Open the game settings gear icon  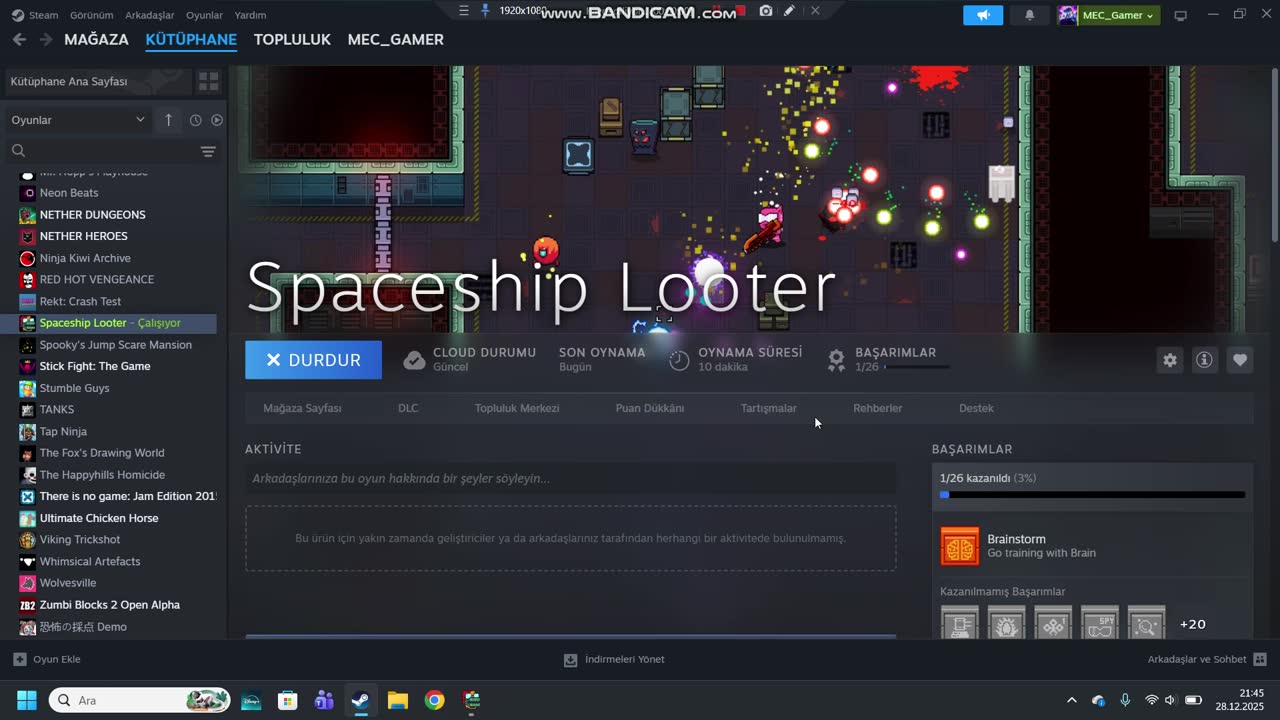click(x=1169, y=360)
